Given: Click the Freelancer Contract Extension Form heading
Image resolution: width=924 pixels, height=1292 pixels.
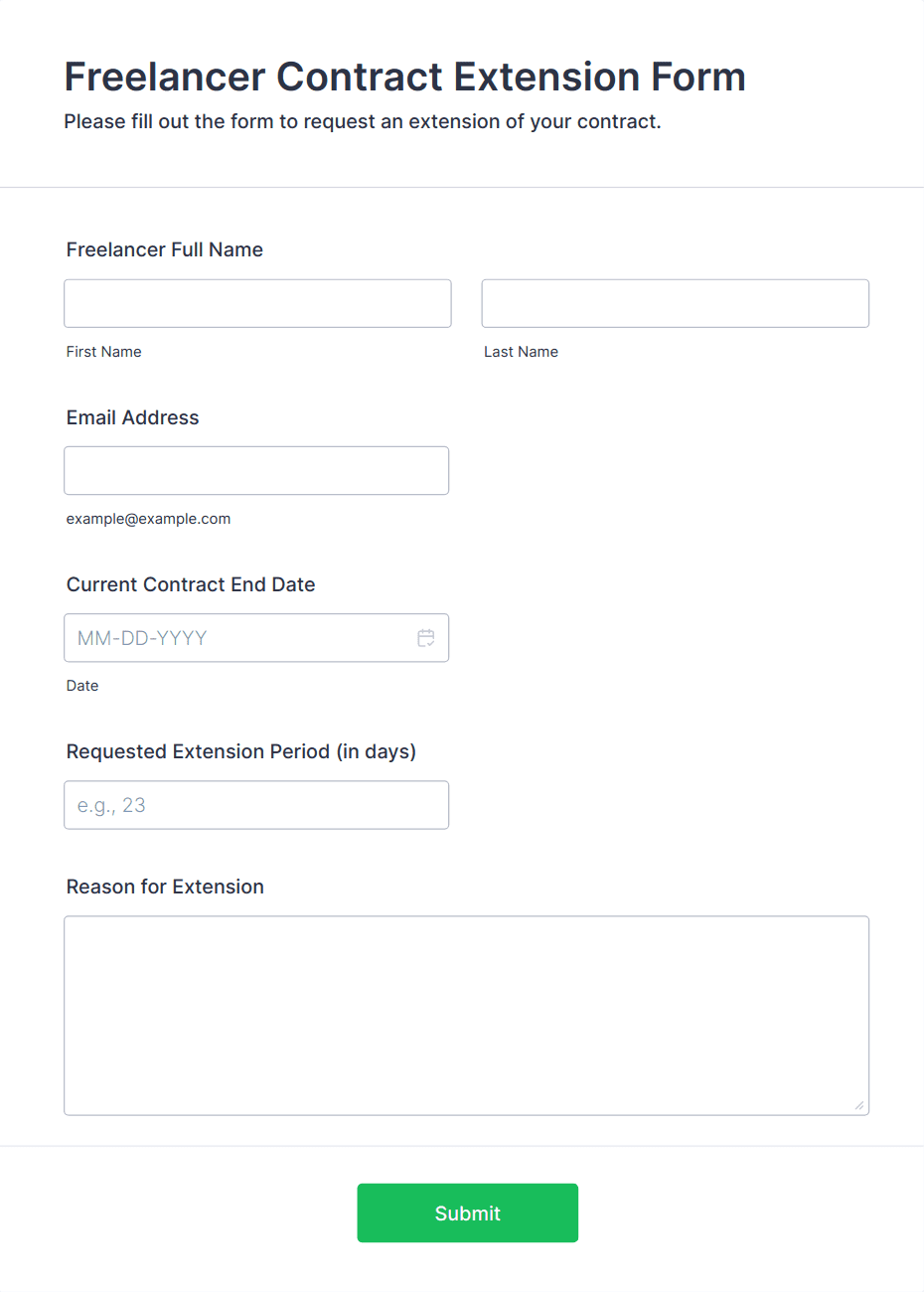Looking at the screenshot, I should [405, 77].
